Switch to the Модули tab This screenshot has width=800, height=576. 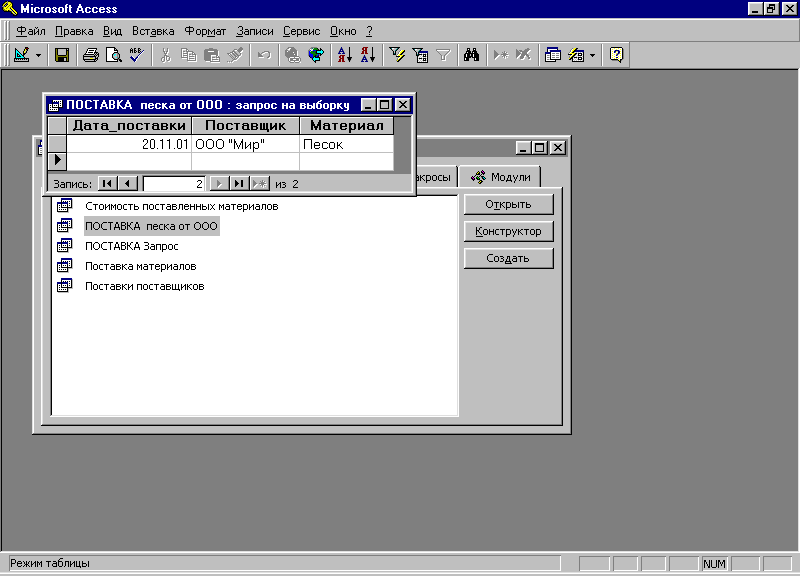tap(500, 177)
